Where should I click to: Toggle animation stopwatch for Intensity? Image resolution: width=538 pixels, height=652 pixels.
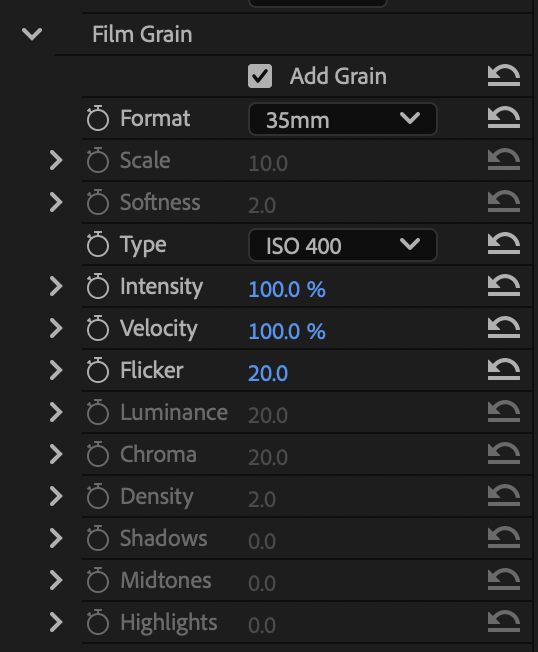[x=98, y=286]
